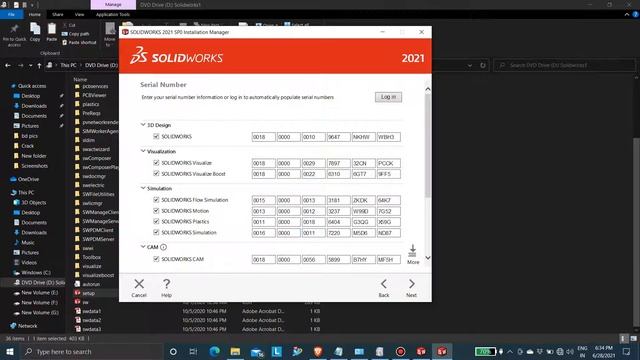Collapse the CAM section
Image resolution: width=640 pixels, height=360 pixels.
[143, 247]
